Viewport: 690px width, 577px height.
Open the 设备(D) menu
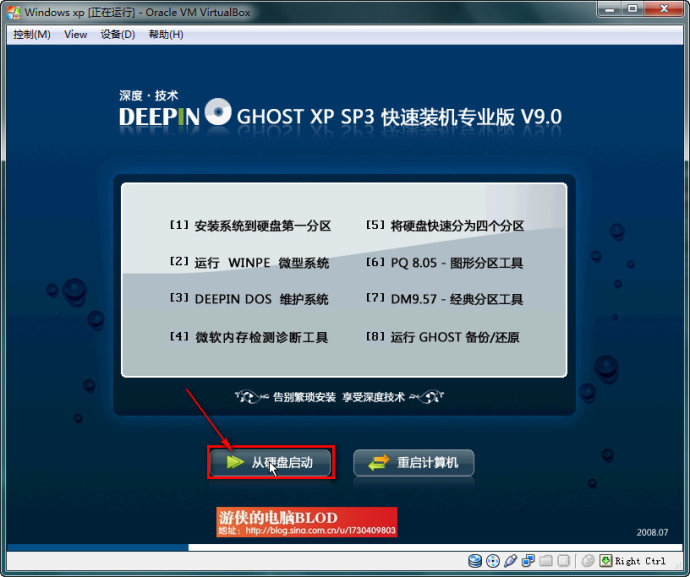click(x=117, y=34)
